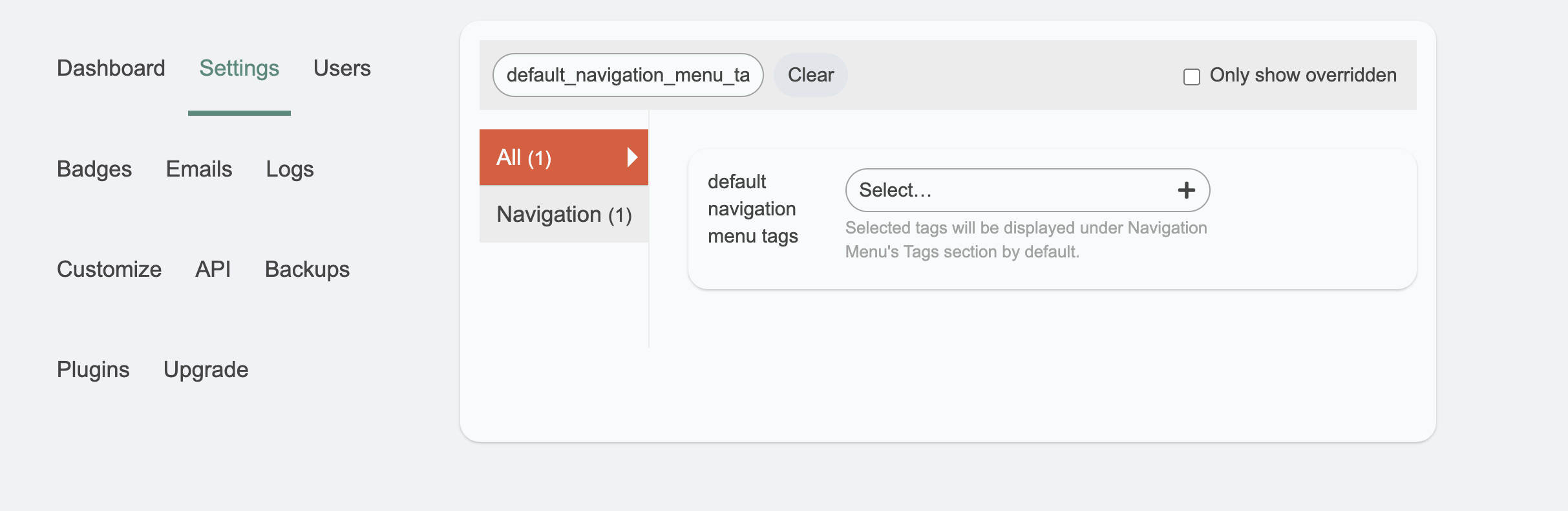Navigate to the Plugins admin tab

(93, 370)
